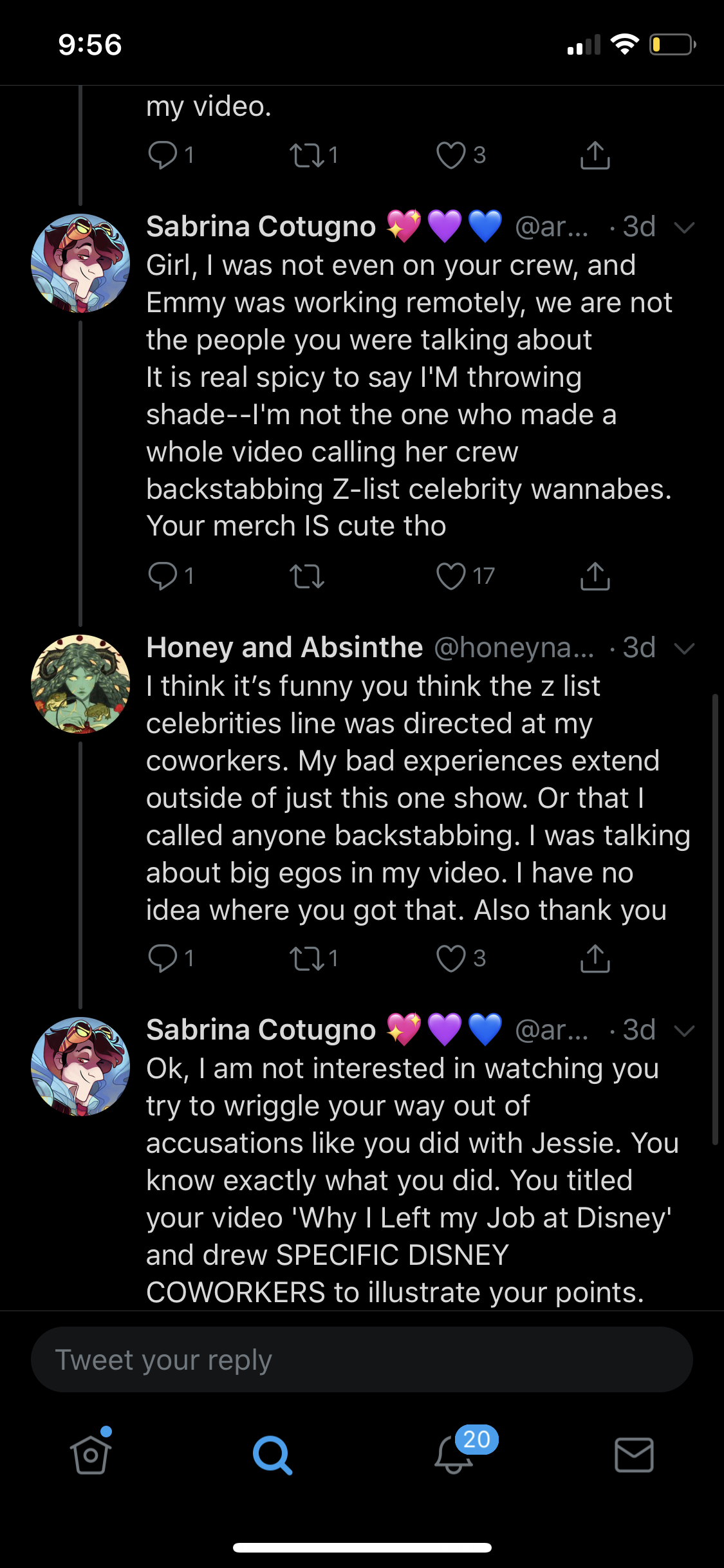Like Sabrina's tweet with 17 likes
The width and height of the screenshot is (724, 1568).
pyautogui.click(x=450, y=576)
